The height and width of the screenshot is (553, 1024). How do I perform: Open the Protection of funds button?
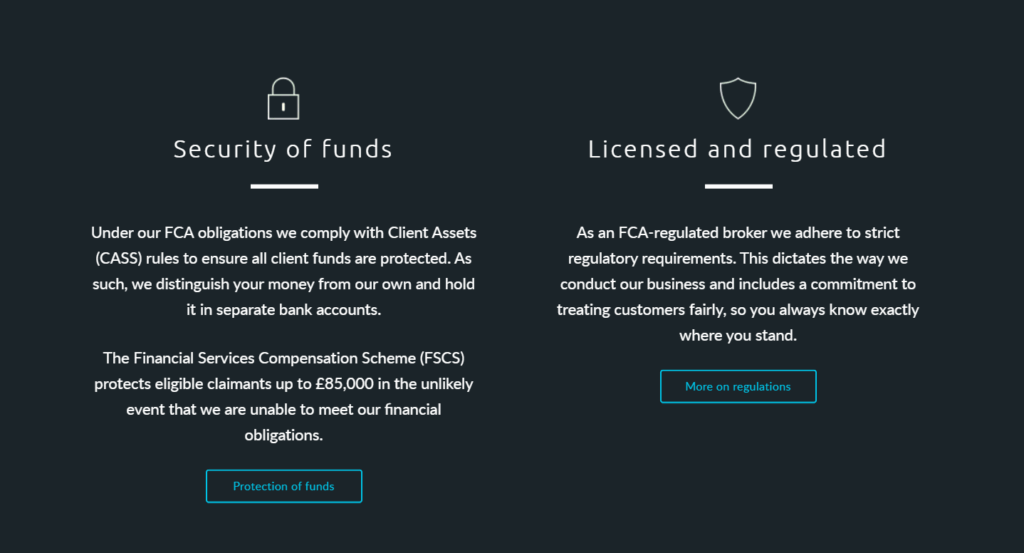[284, 486]
